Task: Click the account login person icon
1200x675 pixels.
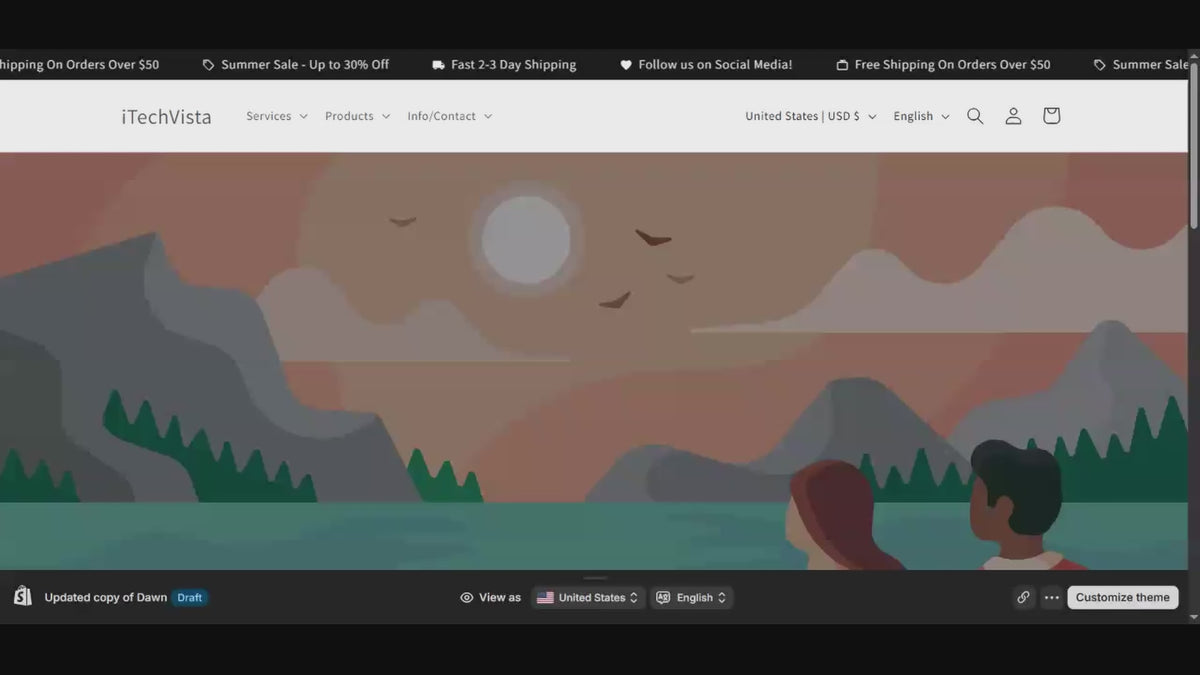Action: pyautogui.click(x=1013, y=116)
